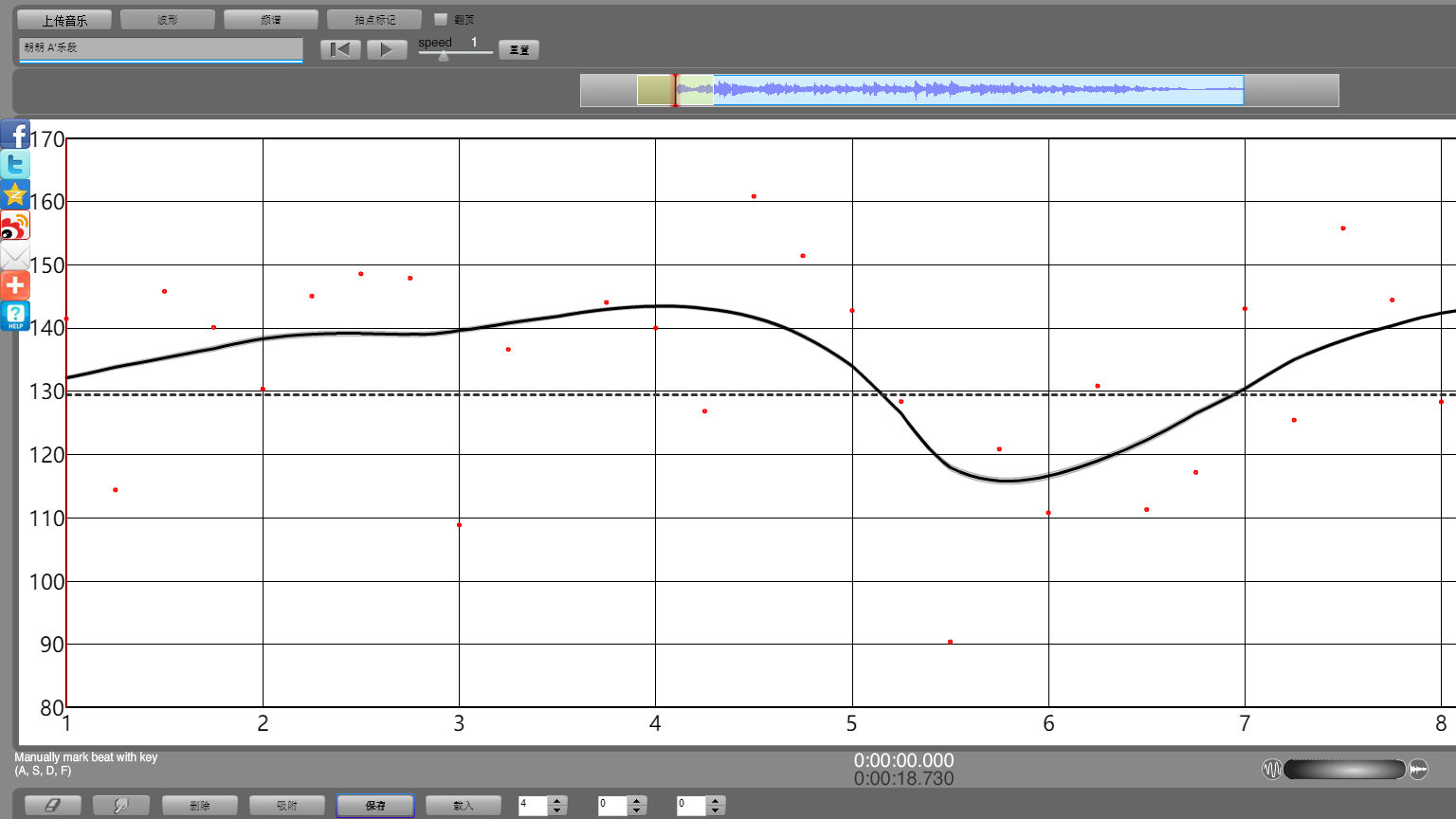Click the sine wave icon at bottom right
1456x819 pixels.
[x=1271, y=769]
